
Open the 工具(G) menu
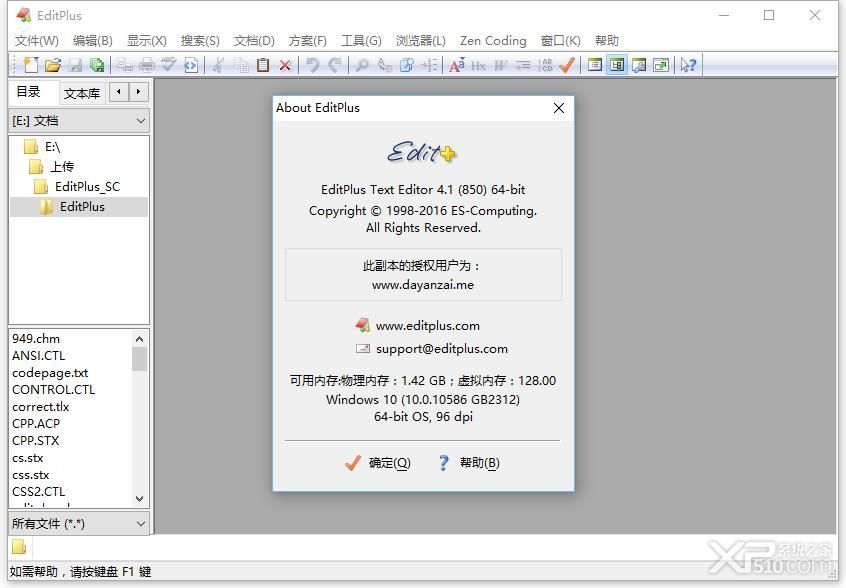[x=361, y=41]
